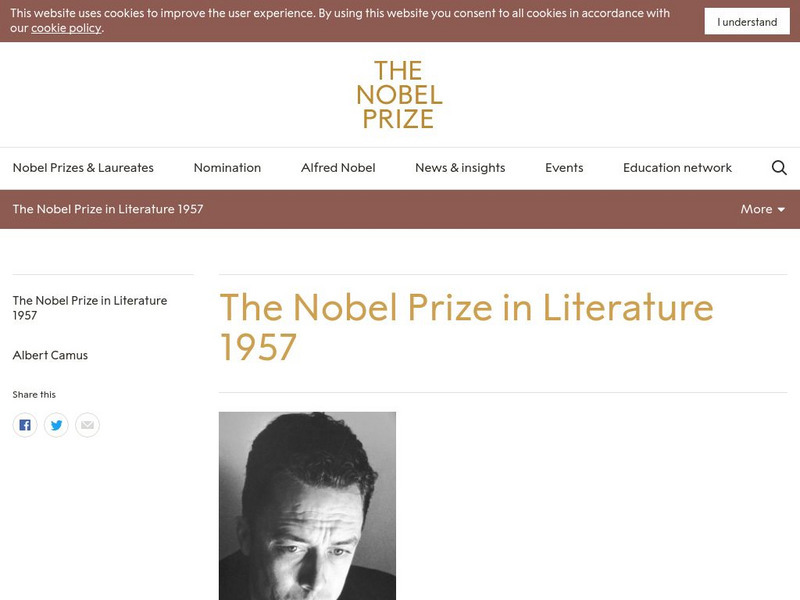
Task: Open the Nomination menu item
Action: (x=227, y=168)
